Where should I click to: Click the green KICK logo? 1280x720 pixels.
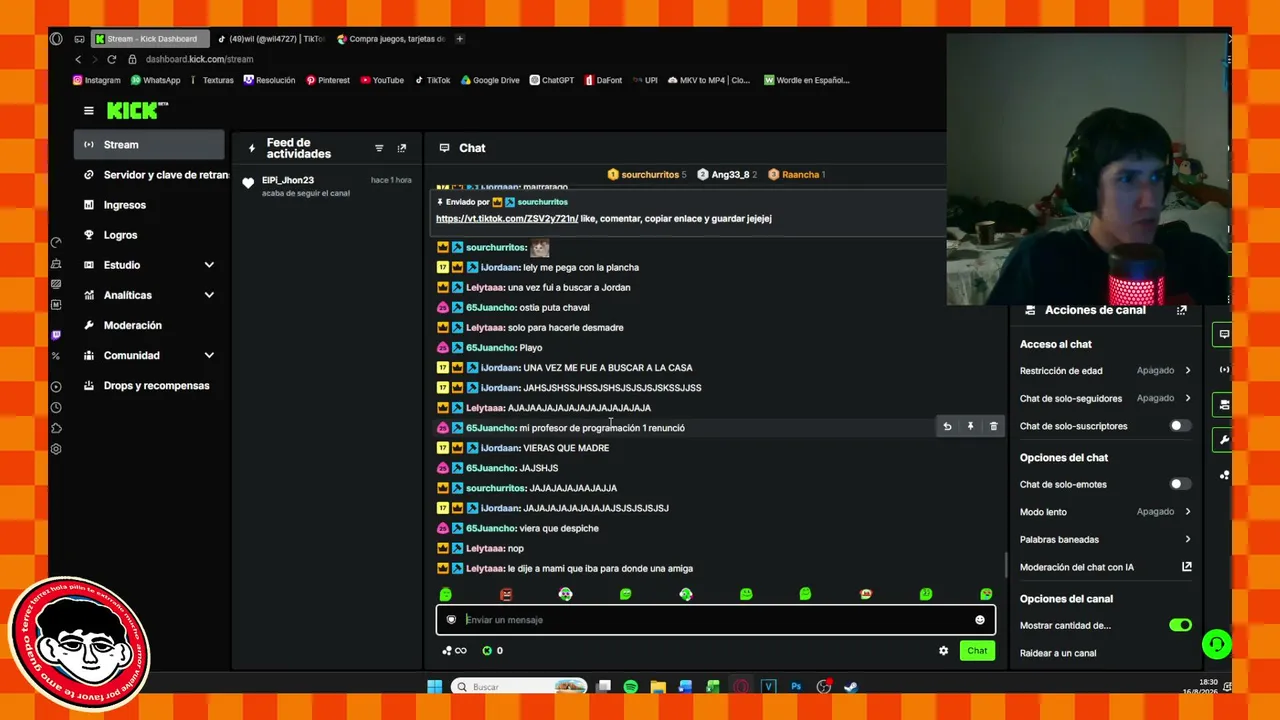(137, 110)
